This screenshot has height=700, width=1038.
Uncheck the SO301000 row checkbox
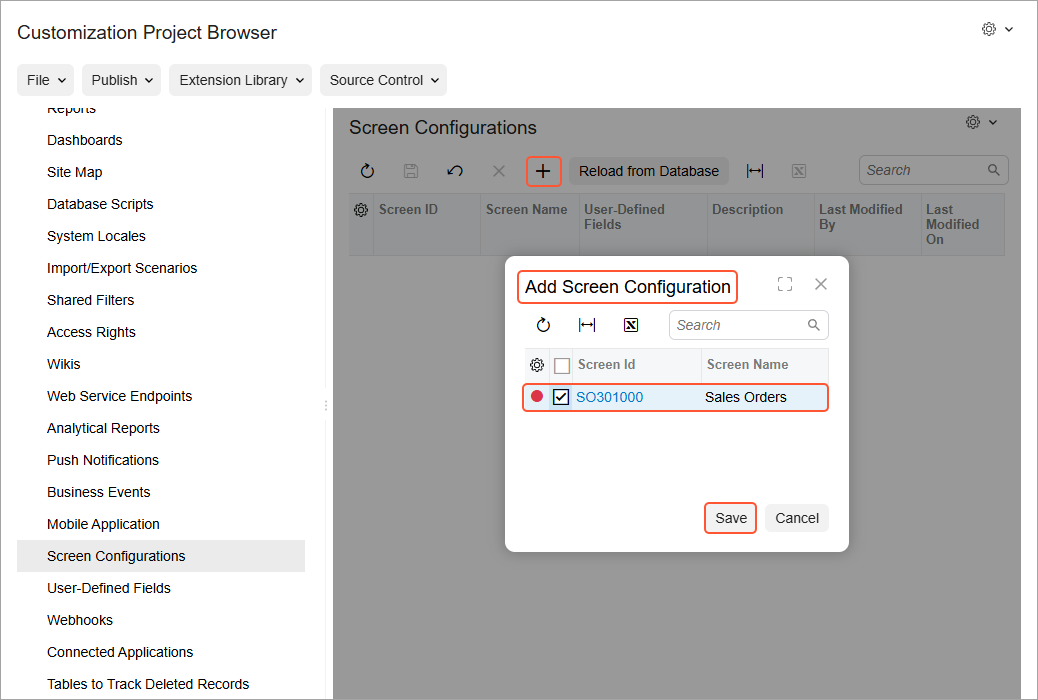[561, 397]
